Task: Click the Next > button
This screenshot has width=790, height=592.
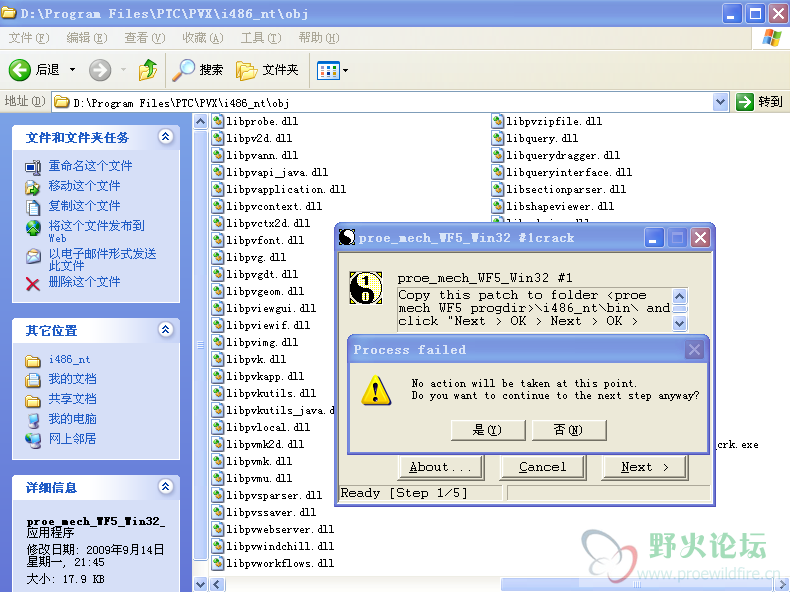Action: click(644, 467)
